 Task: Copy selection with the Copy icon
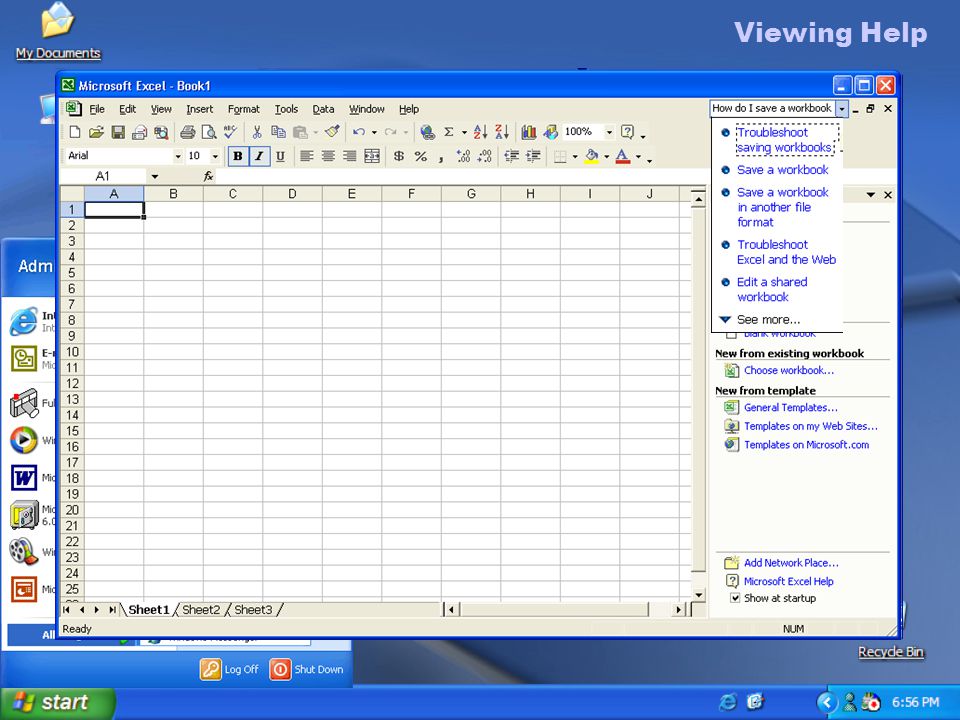coord(278,132)
